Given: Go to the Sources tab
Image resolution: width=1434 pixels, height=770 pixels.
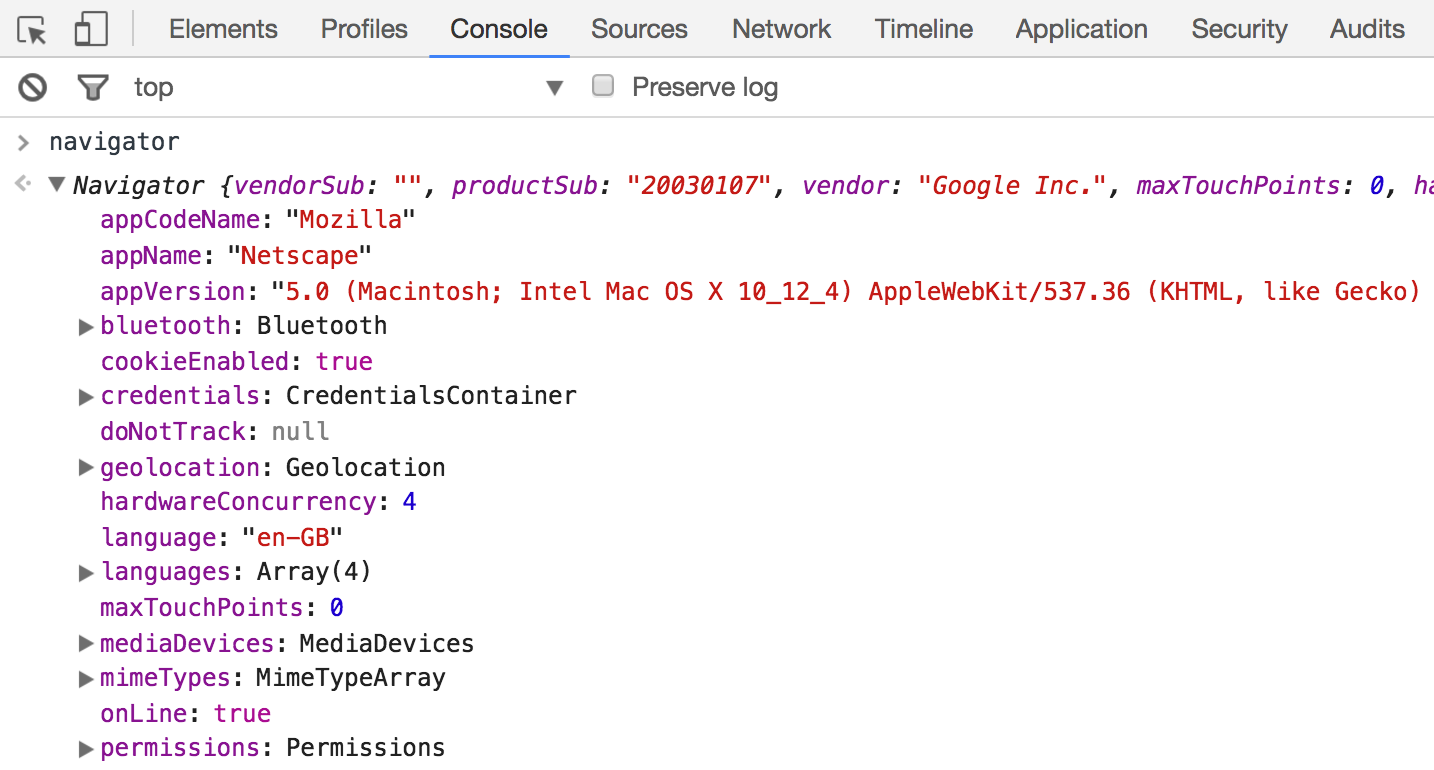Looking at the screenshot, I should [639, 29].
